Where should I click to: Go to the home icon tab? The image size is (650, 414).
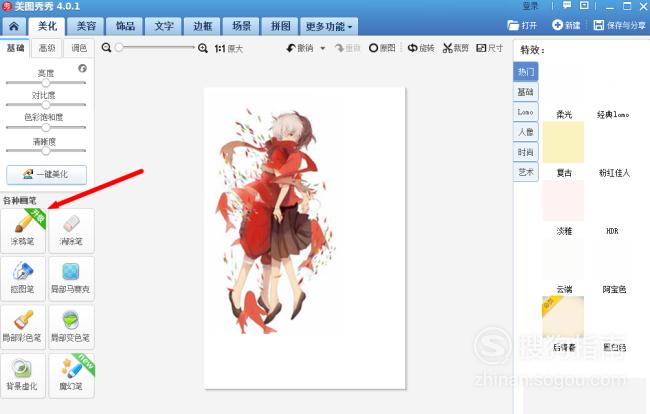click(14, 27)
